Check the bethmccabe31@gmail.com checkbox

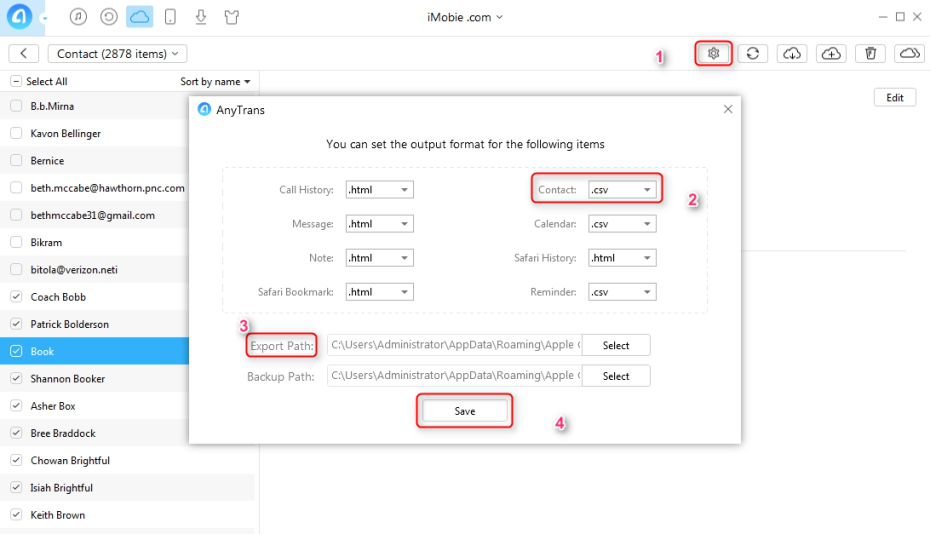(x=16, y=215)
